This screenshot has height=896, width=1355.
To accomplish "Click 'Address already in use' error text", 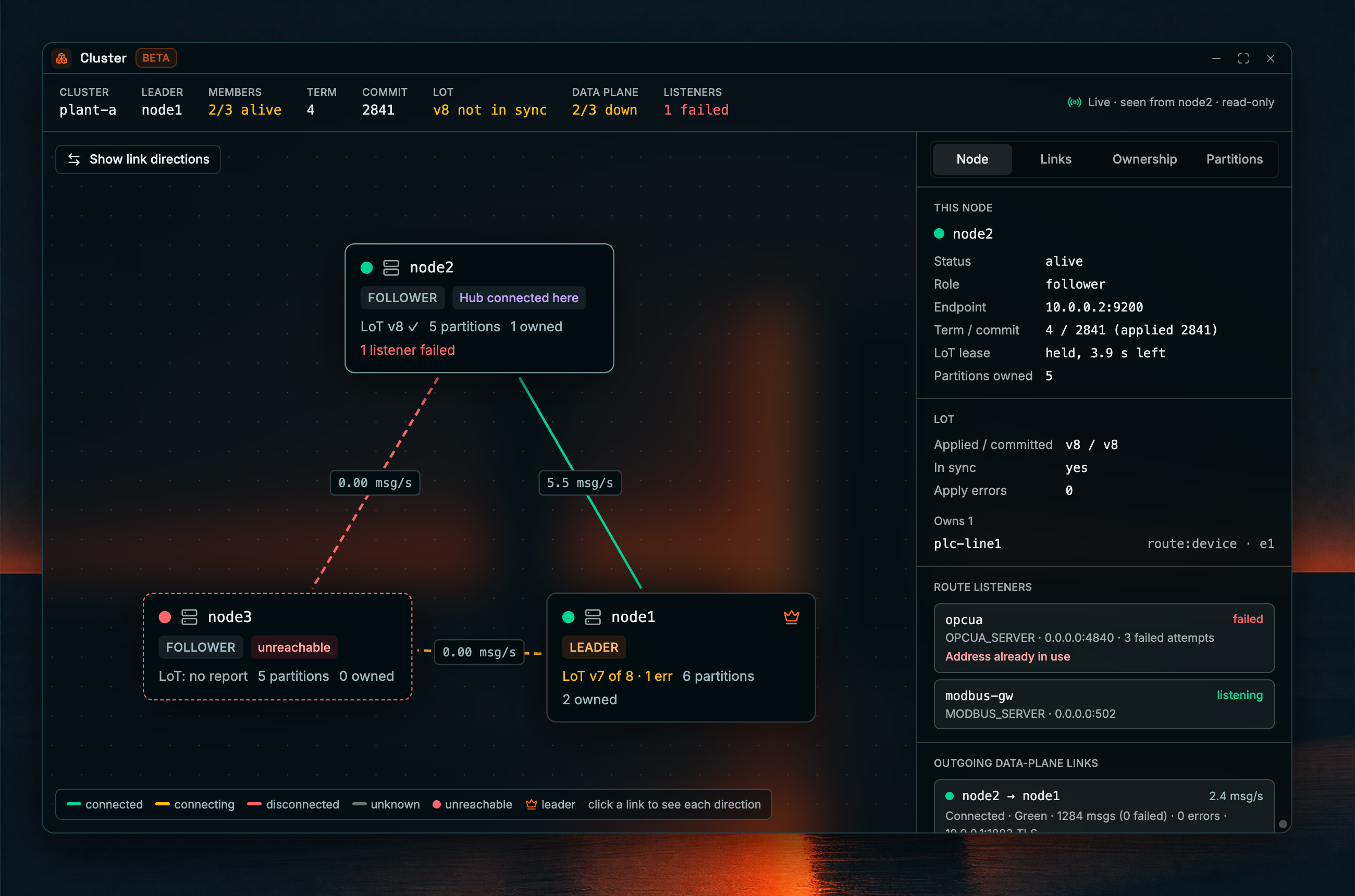I will tap(1007, 656).
